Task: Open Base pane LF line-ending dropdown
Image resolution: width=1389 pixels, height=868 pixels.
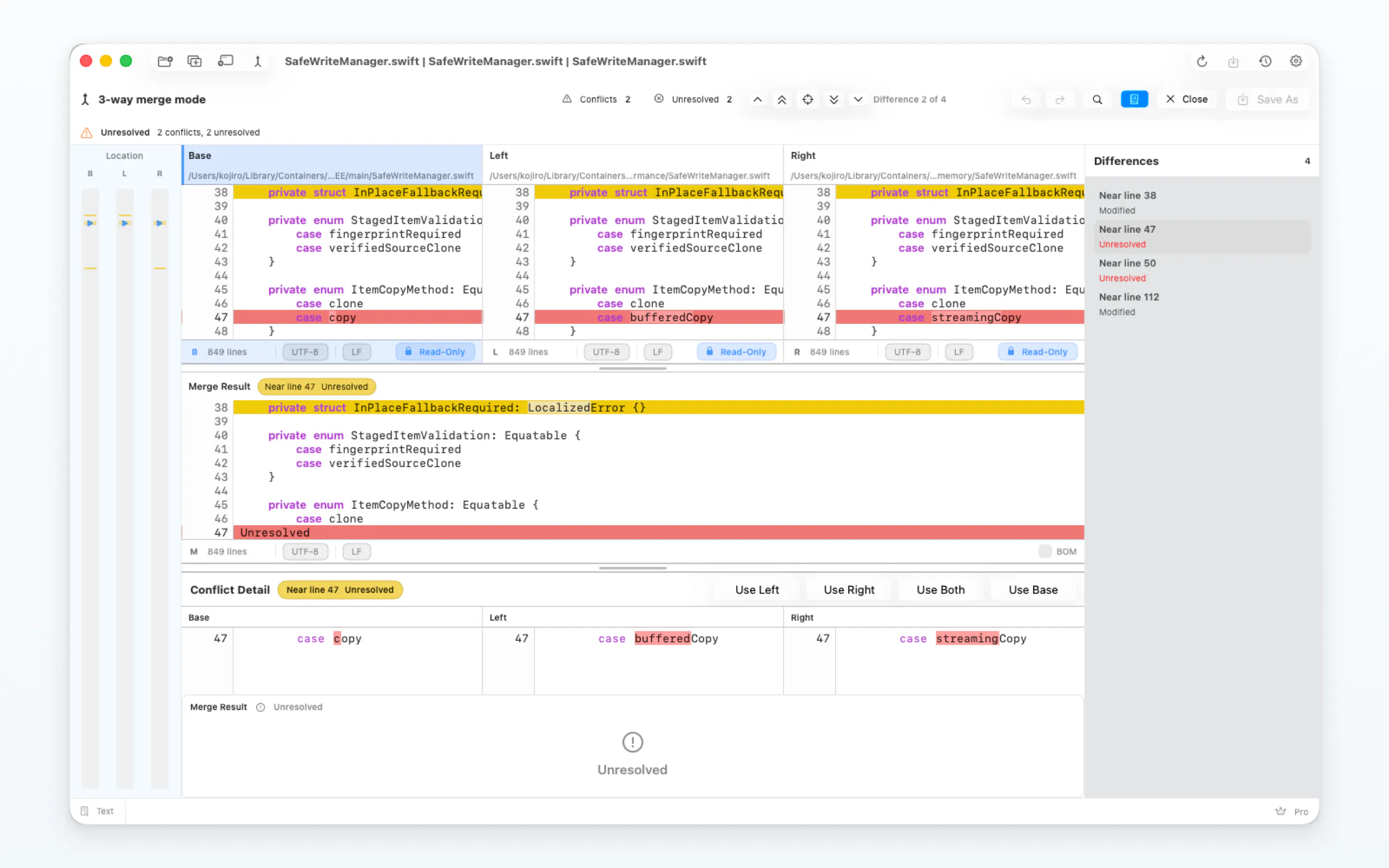Action: [x=356, y=352]
